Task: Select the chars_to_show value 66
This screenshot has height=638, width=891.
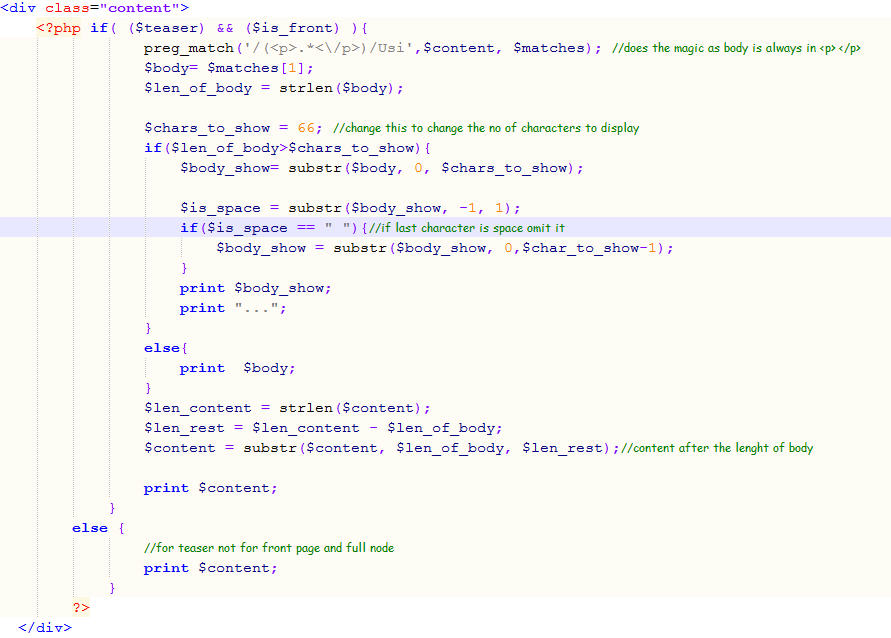Action: pos(307,127)
